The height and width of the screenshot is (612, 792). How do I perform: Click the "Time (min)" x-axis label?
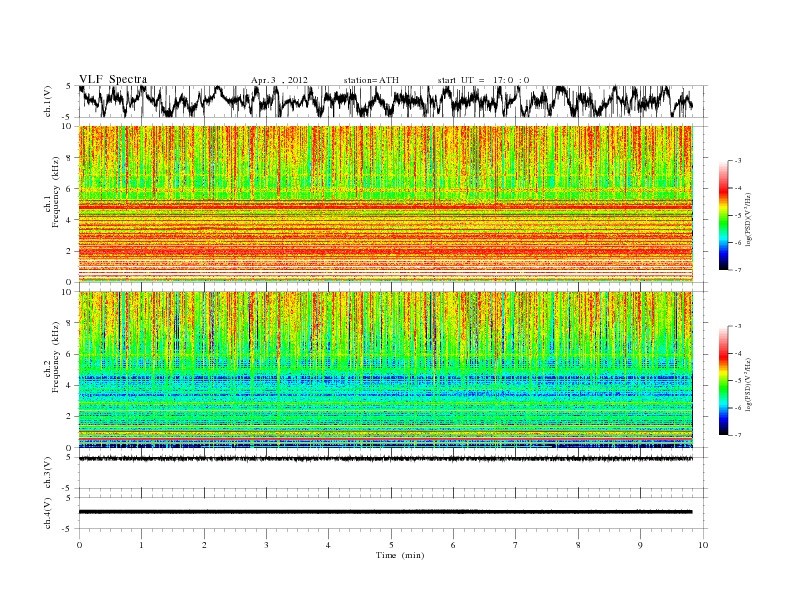tap(400, 555)
